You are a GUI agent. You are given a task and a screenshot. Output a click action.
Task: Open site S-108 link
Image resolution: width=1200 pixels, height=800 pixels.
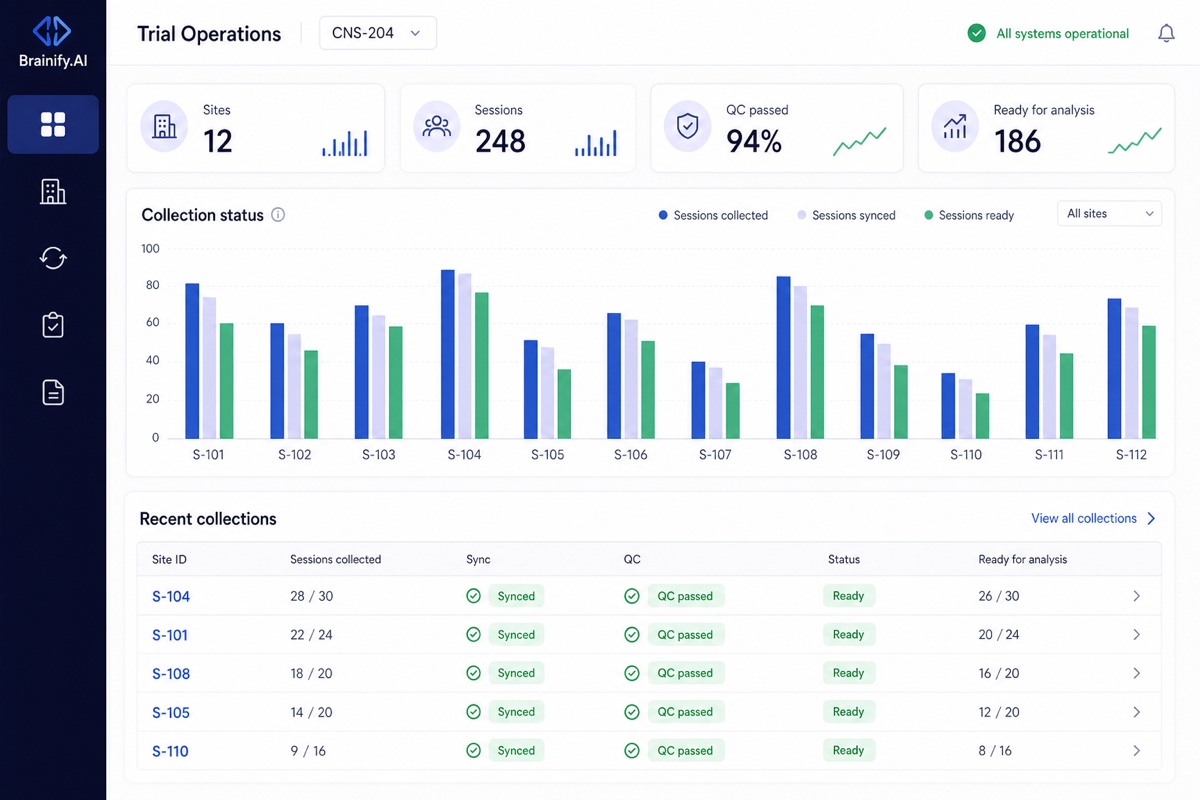tap(171, 673)
